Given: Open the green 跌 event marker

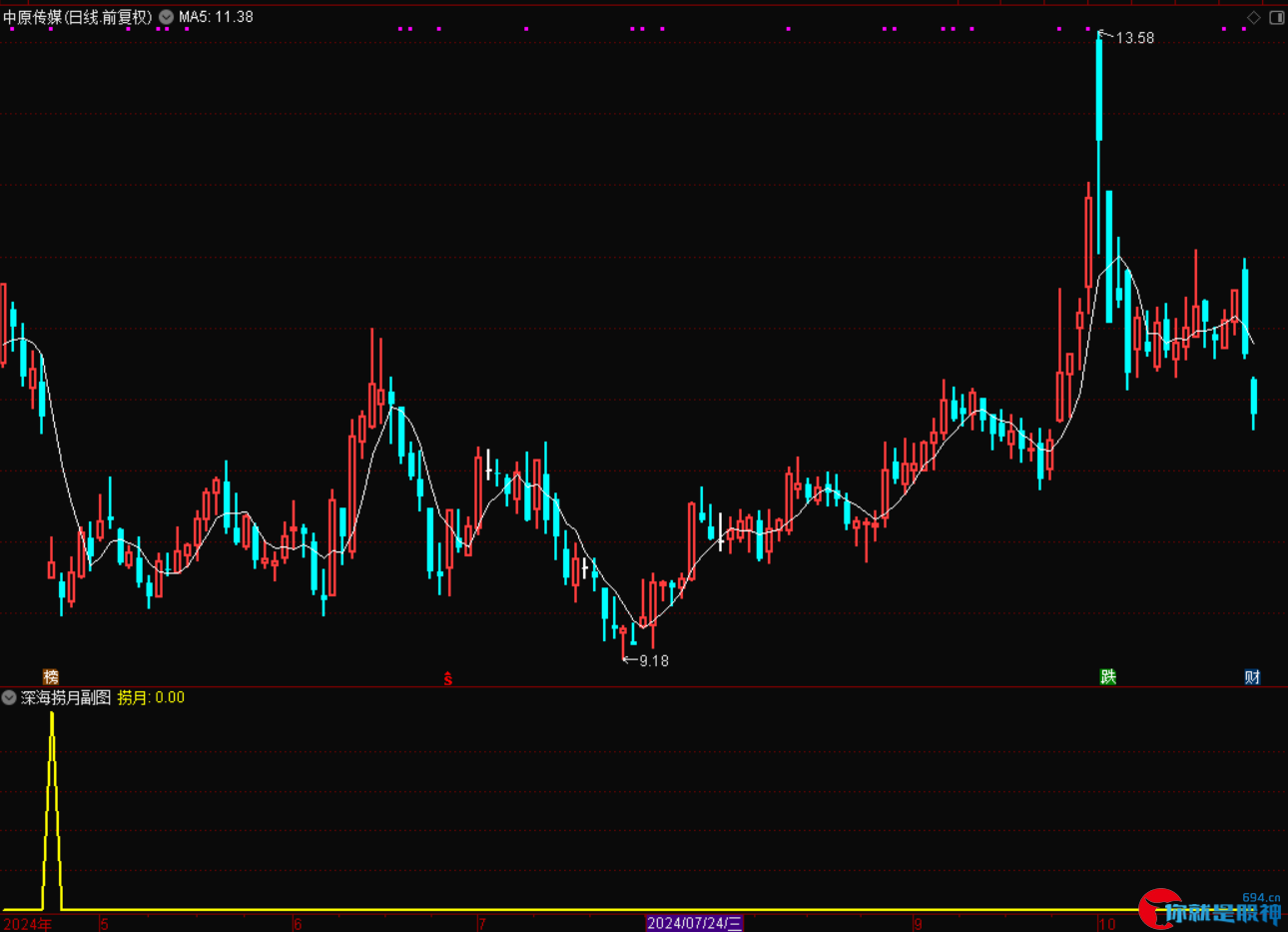Looking at the screenshot, I should (x=1107, y=677).
